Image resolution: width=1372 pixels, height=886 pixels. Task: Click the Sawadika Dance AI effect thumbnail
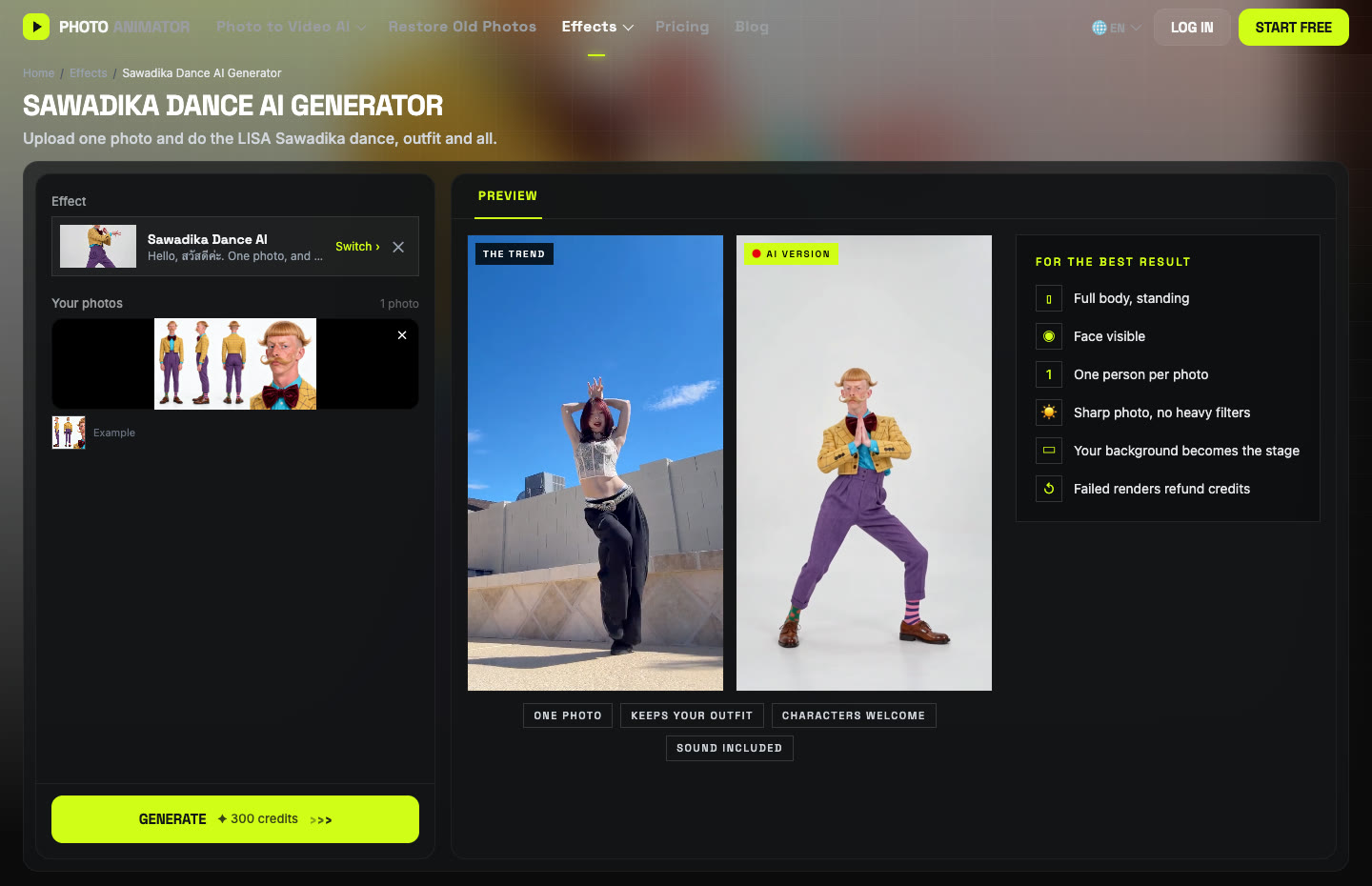tap(98, 247)
